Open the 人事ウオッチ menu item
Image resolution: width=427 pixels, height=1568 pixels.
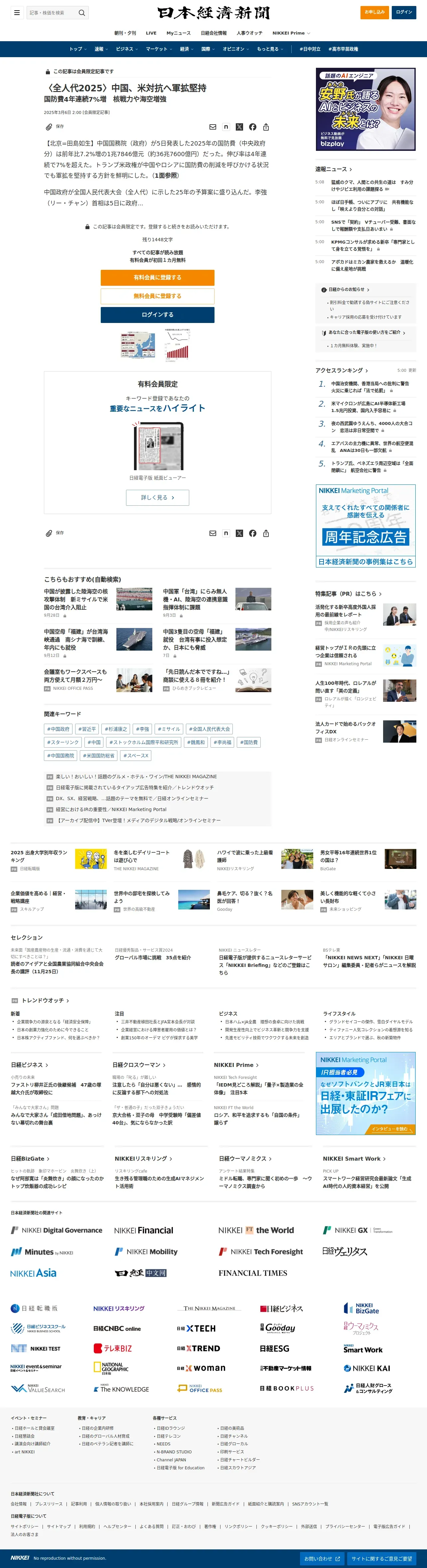(x=250, y=33)
